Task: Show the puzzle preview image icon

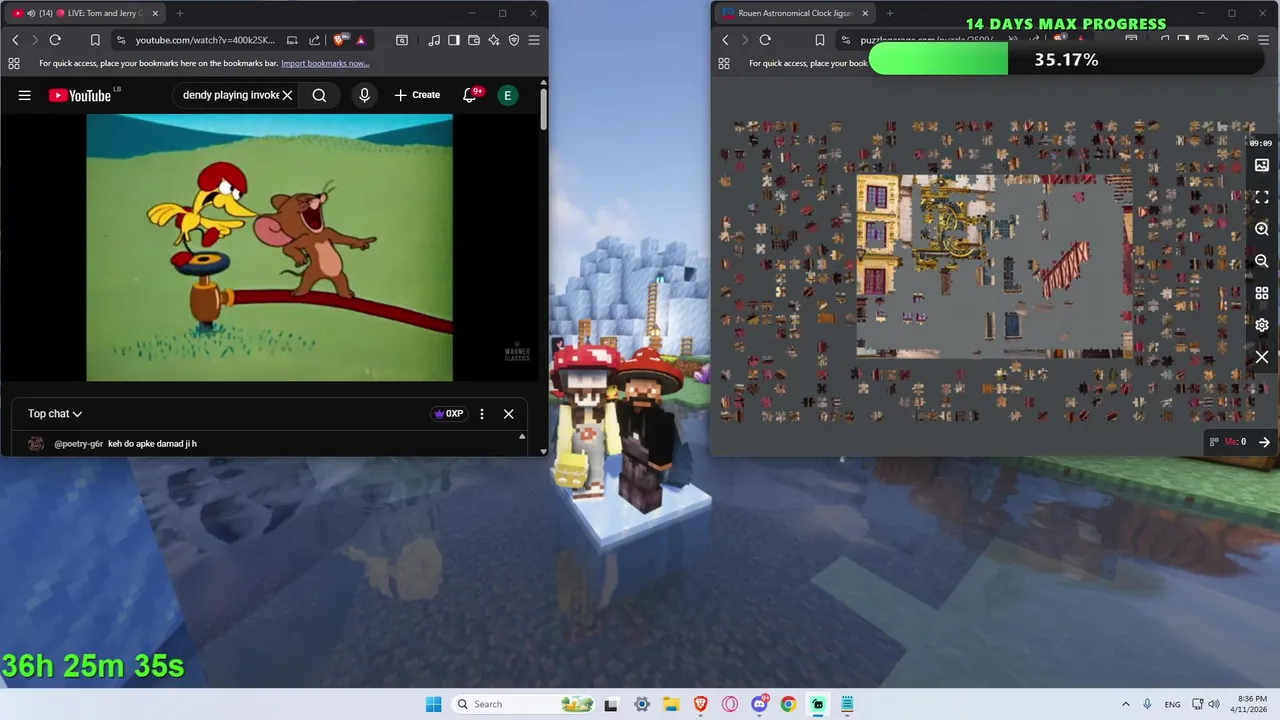Action: point(1262,165)
